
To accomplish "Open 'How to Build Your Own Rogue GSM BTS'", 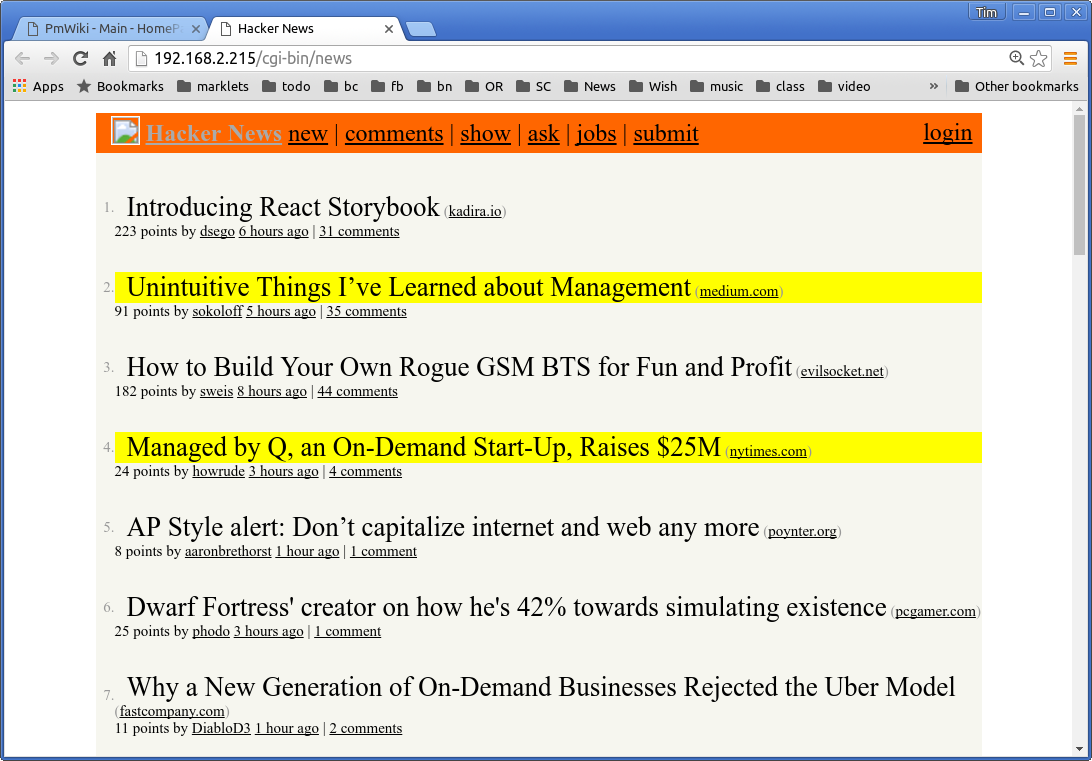I will (460, 368).
